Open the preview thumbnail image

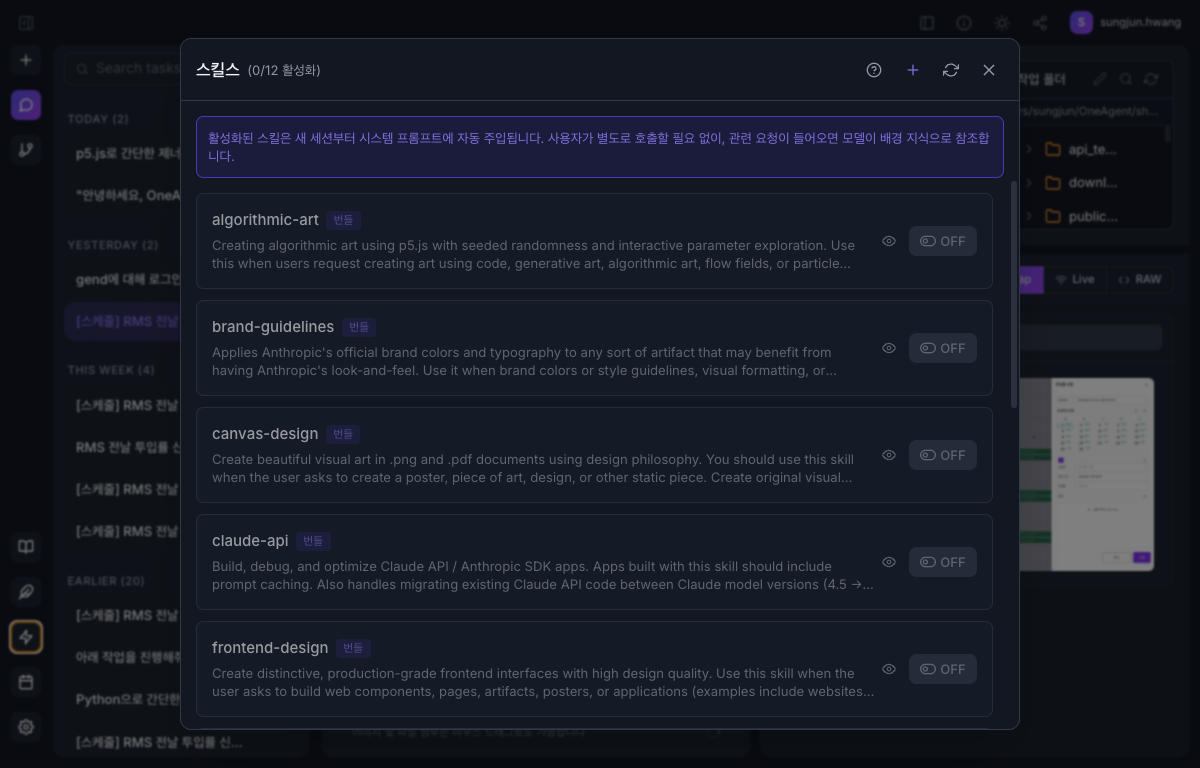click(x=1086, y=474)
